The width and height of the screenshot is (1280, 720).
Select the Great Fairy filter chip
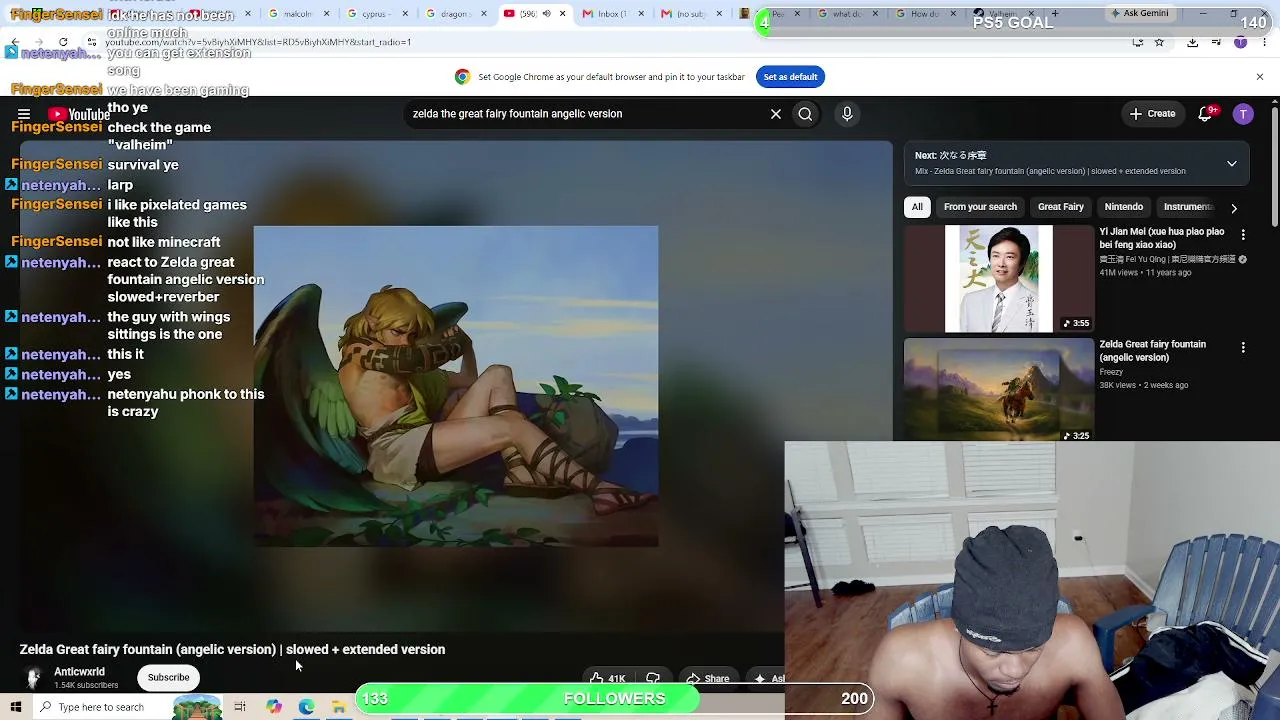pyautogui.click(x=1061, y=207)
